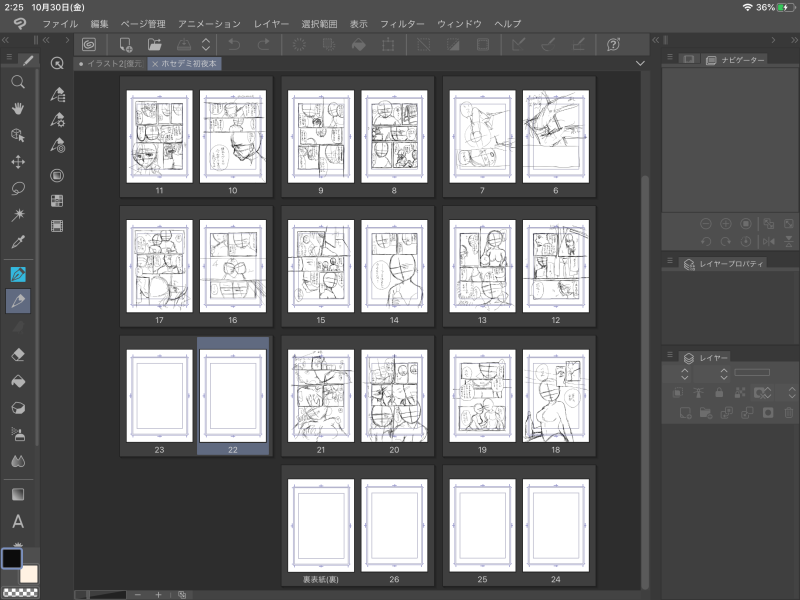Collapse the right palette dock
The height and width of the screenshot is (600, 800).
coord(794,40)
